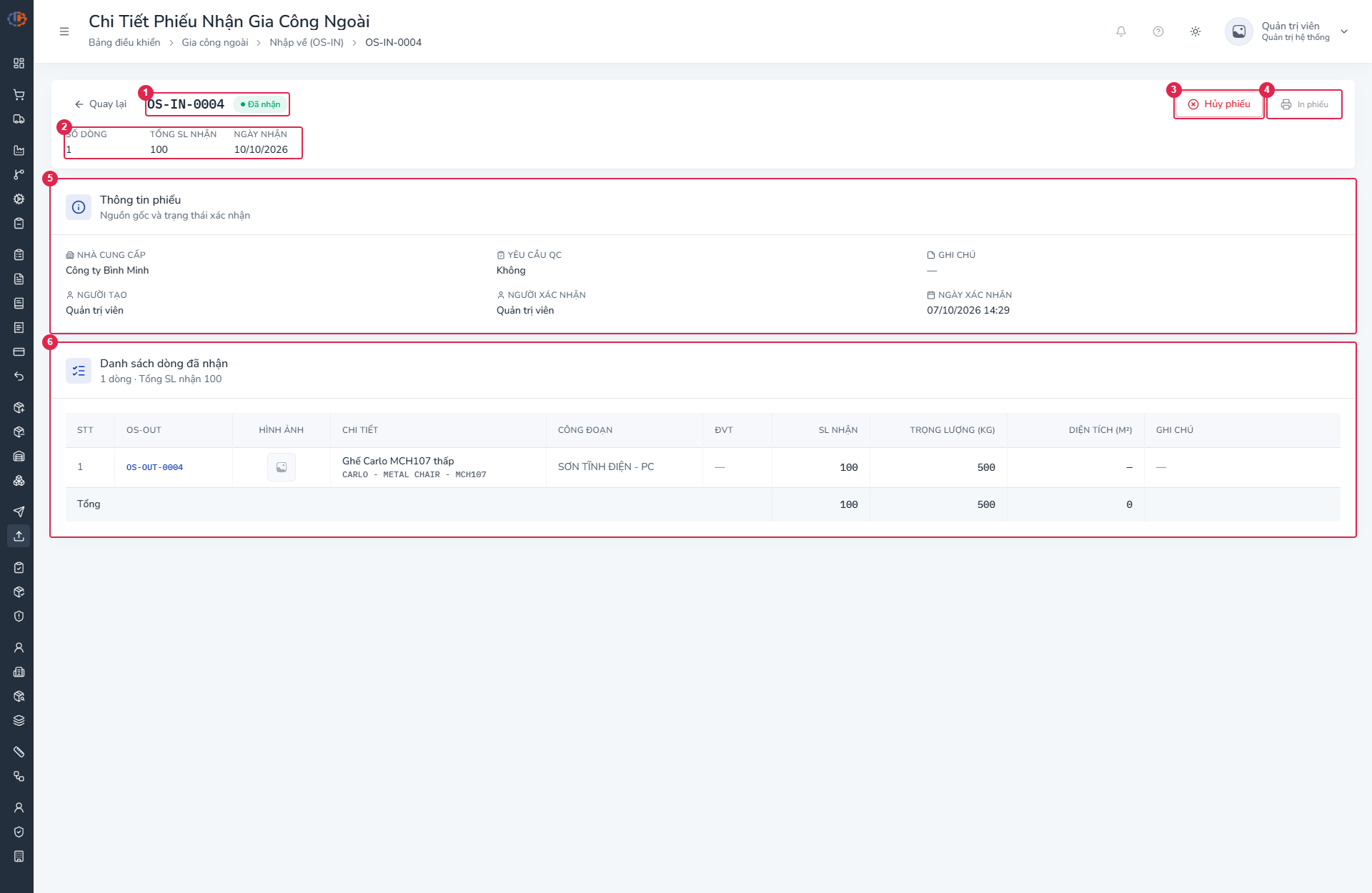Go back with Quay lại
The image size is (1372, 893).
click(101, 104)
